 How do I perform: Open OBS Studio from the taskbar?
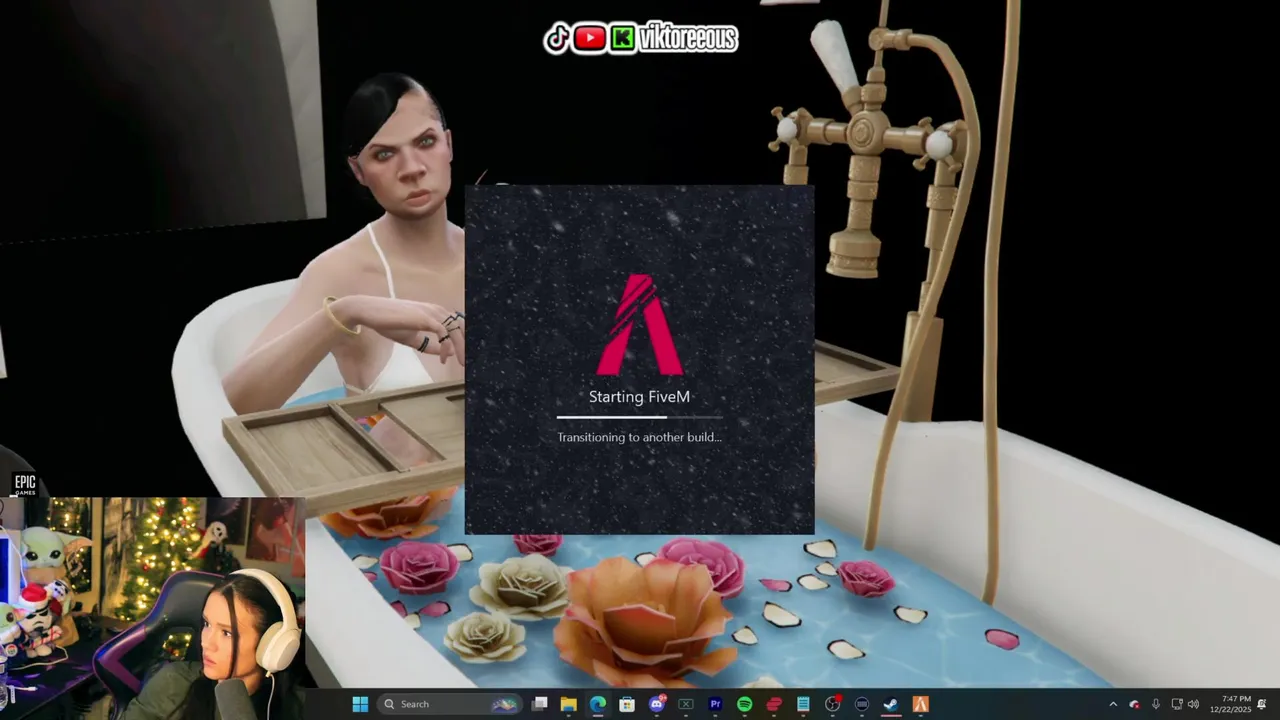[x=832, y=704]
